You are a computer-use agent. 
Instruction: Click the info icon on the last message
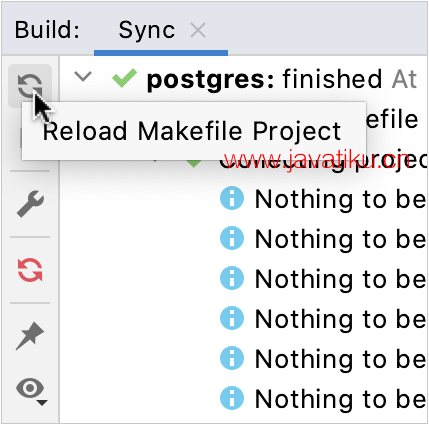pos(232,398)
